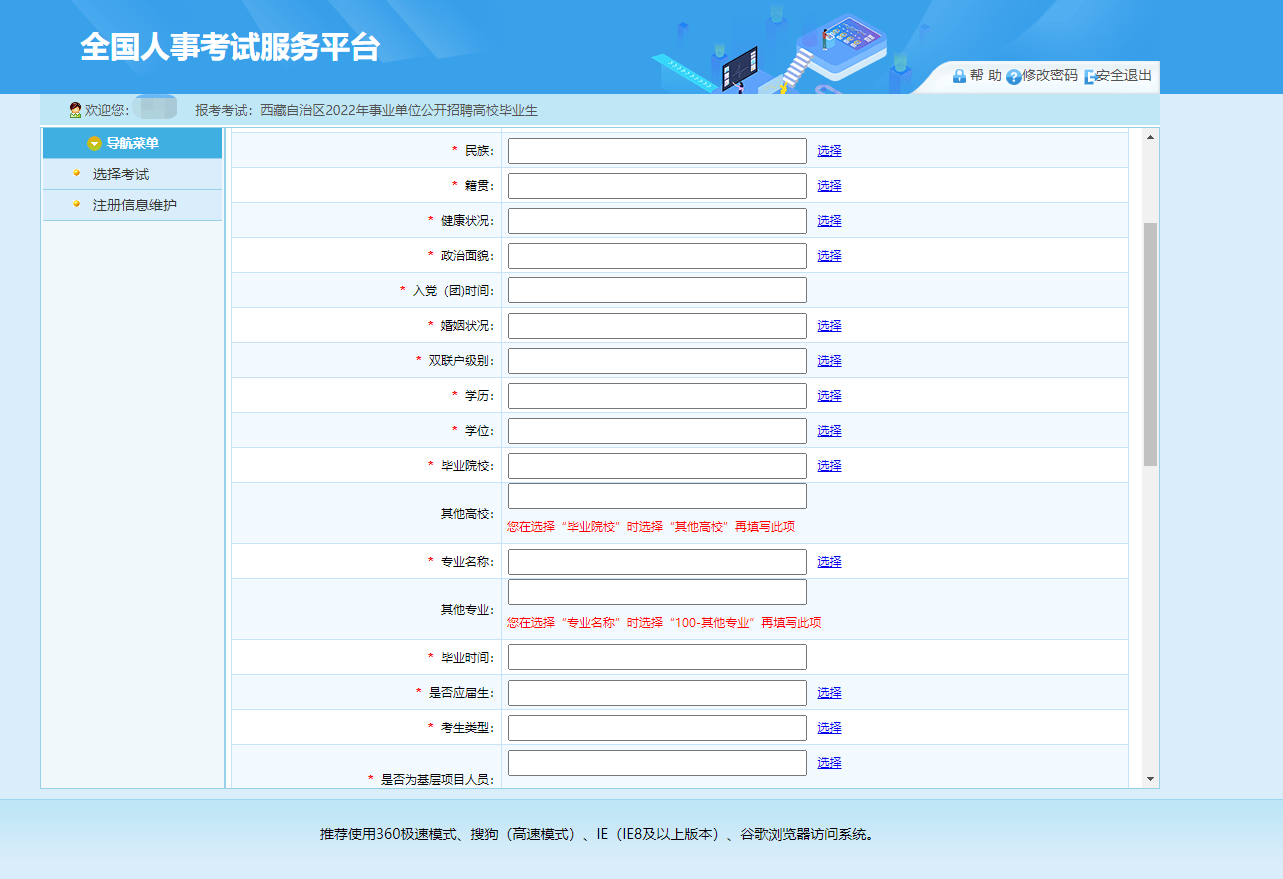Focus the 毕业时间 input field
This screenshot has height=879, width=1283.
point(657,657)
